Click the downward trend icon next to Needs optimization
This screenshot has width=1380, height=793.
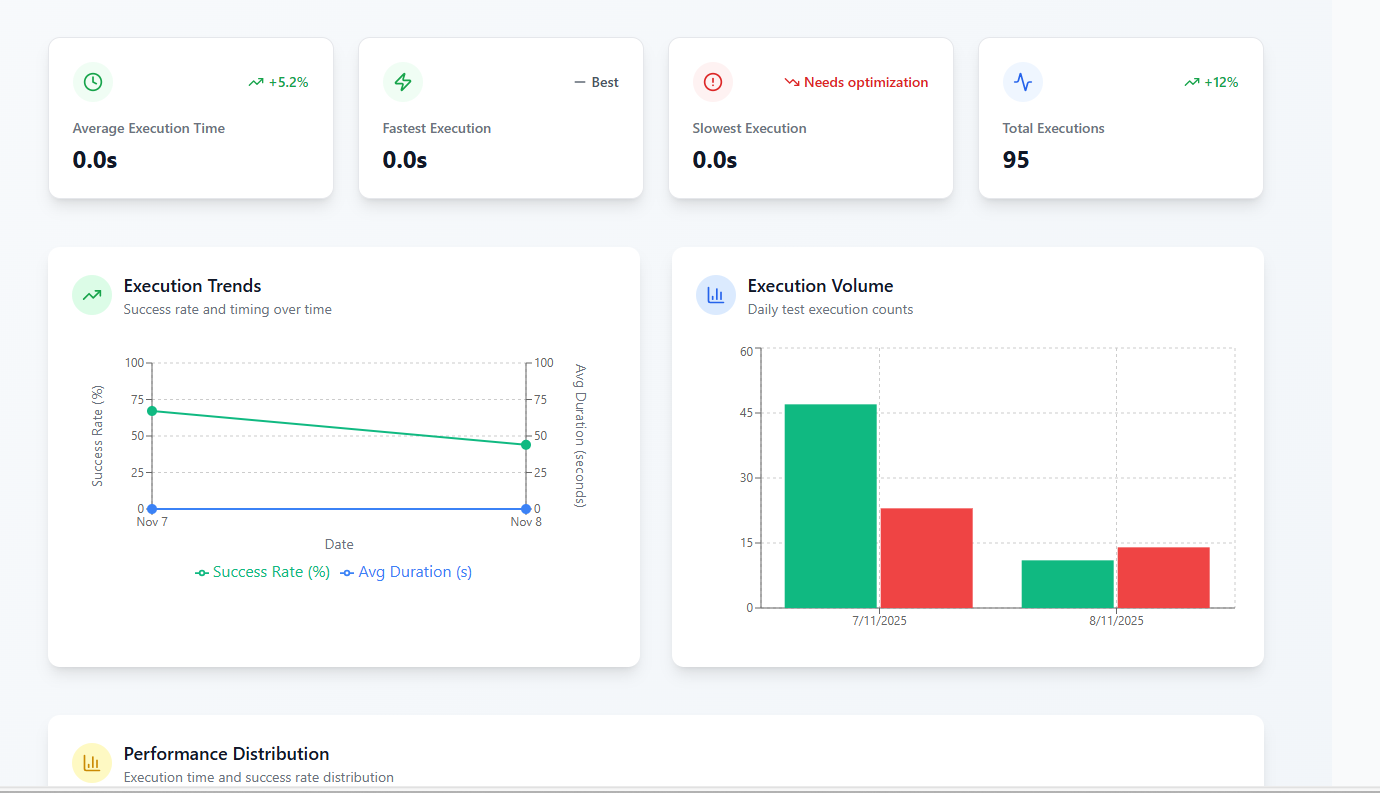pos(792,83)
